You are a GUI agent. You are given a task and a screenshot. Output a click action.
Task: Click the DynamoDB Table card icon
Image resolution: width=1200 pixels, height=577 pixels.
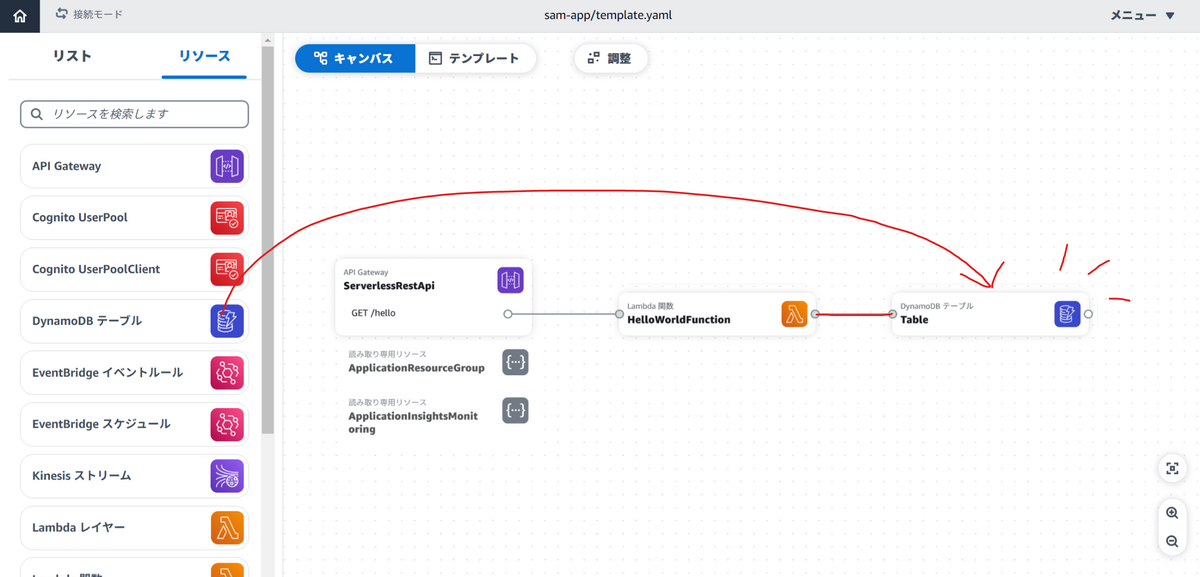click(1067, 314)
